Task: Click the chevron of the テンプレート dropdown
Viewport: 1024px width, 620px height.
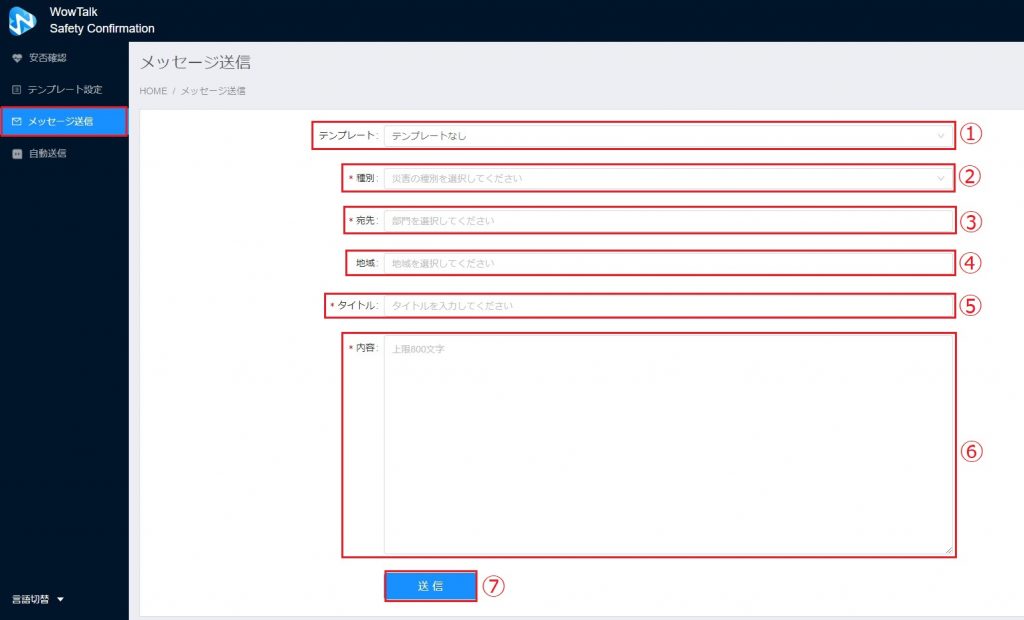Action: 940,136
